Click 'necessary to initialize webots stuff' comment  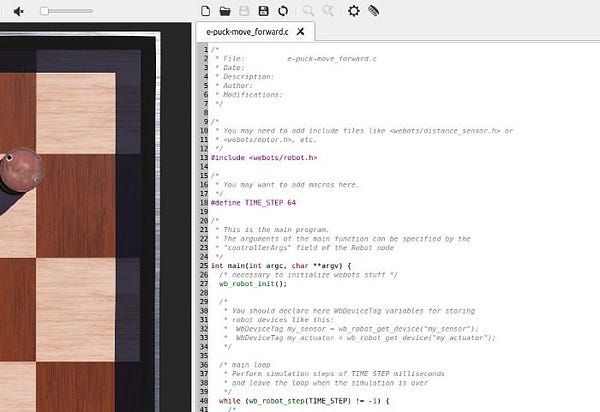click(x=308, y=275)
